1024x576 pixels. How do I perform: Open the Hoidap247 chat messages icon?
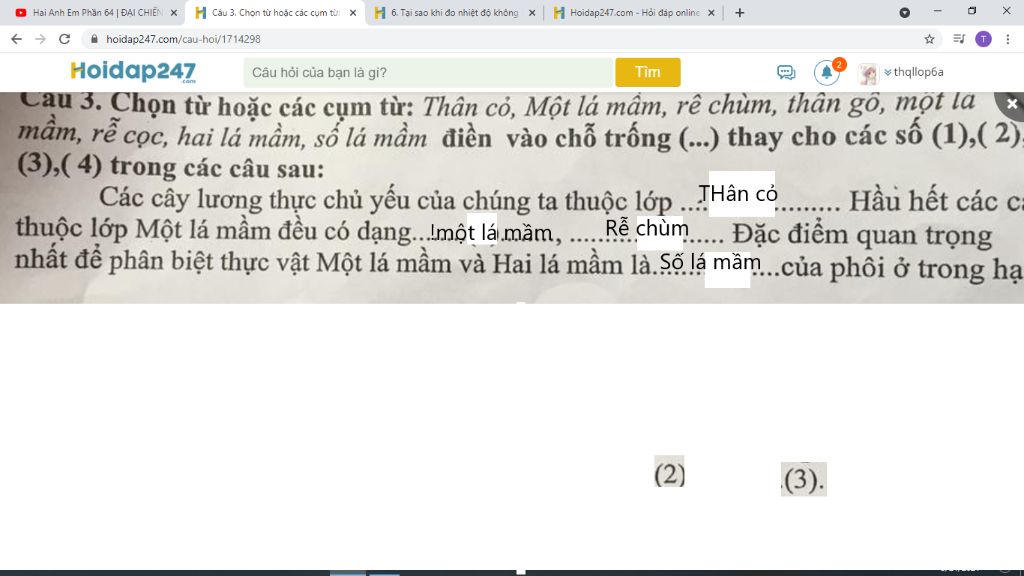coord(786,72)
